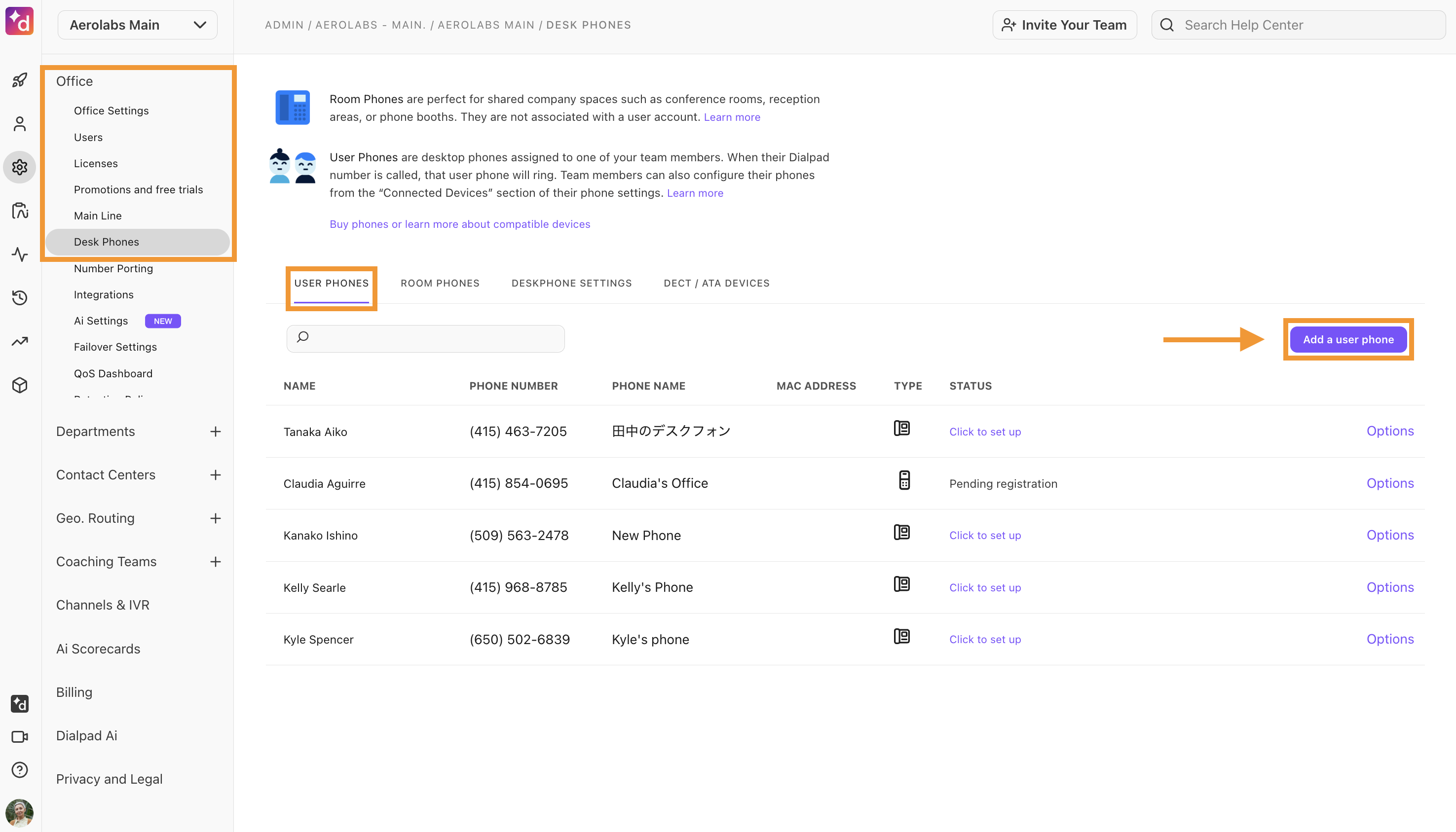Open Ai Settings in the sidebar

pos(101,321)
